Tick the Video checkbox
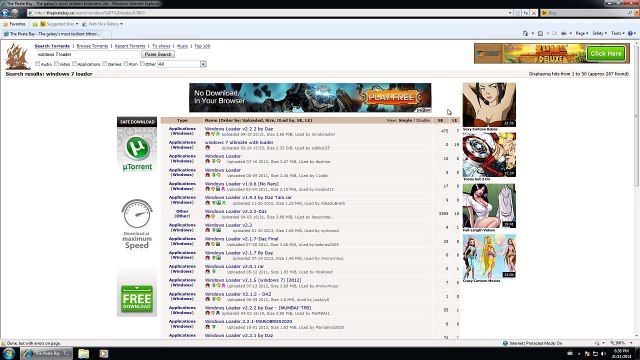Viewport: 640px width, 360px height. pyautogui.click(x=56, y=64)
